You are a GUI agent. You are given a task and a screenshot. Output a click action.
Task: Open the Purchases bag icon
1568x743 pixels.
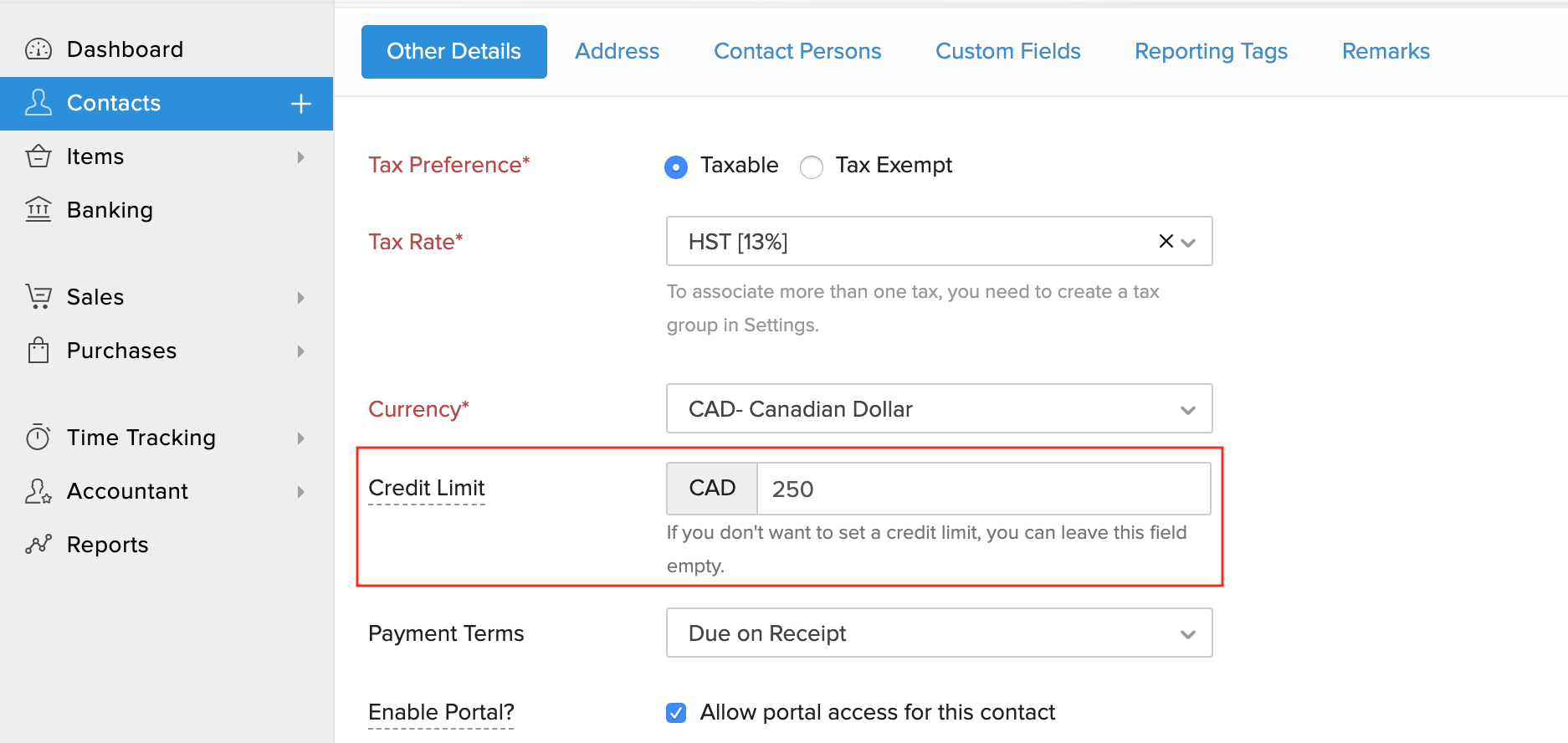(38, 351)
